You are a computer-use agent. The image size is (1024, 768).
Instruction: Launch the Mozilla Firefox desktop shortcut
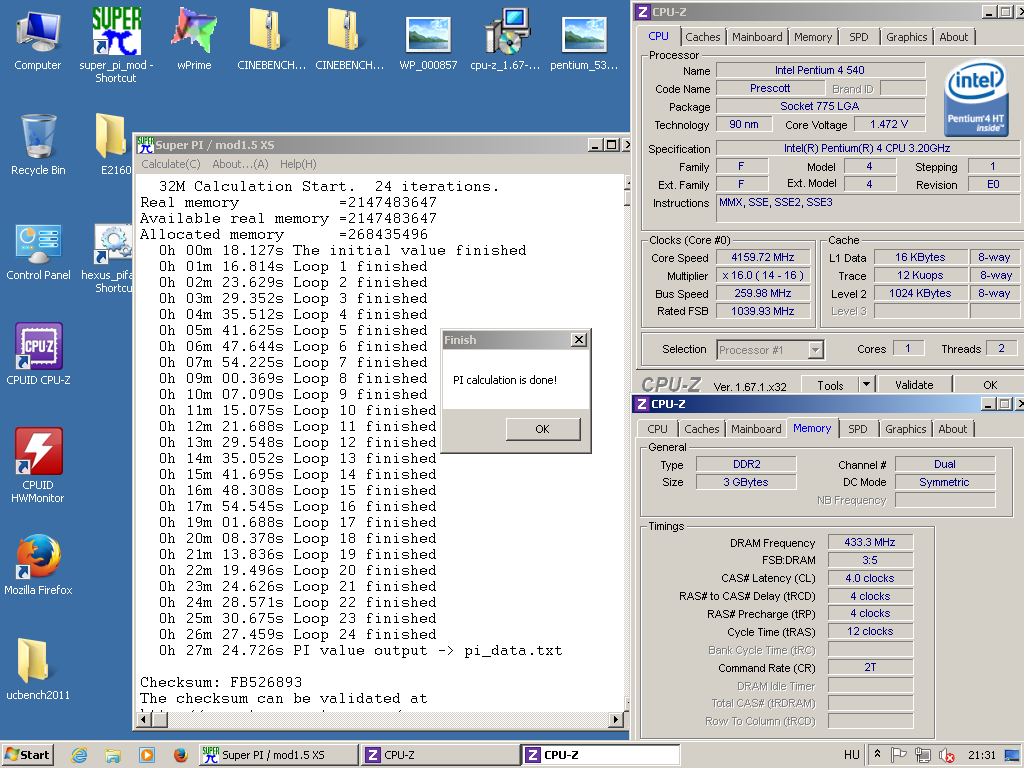[38, 565]
